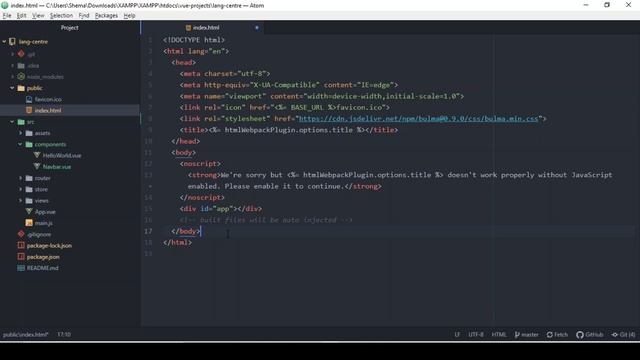Image resolution: width=640 pixels, height=360 pixels.
Task: Collapse the lang-centre project root
Action: (4, 42)
